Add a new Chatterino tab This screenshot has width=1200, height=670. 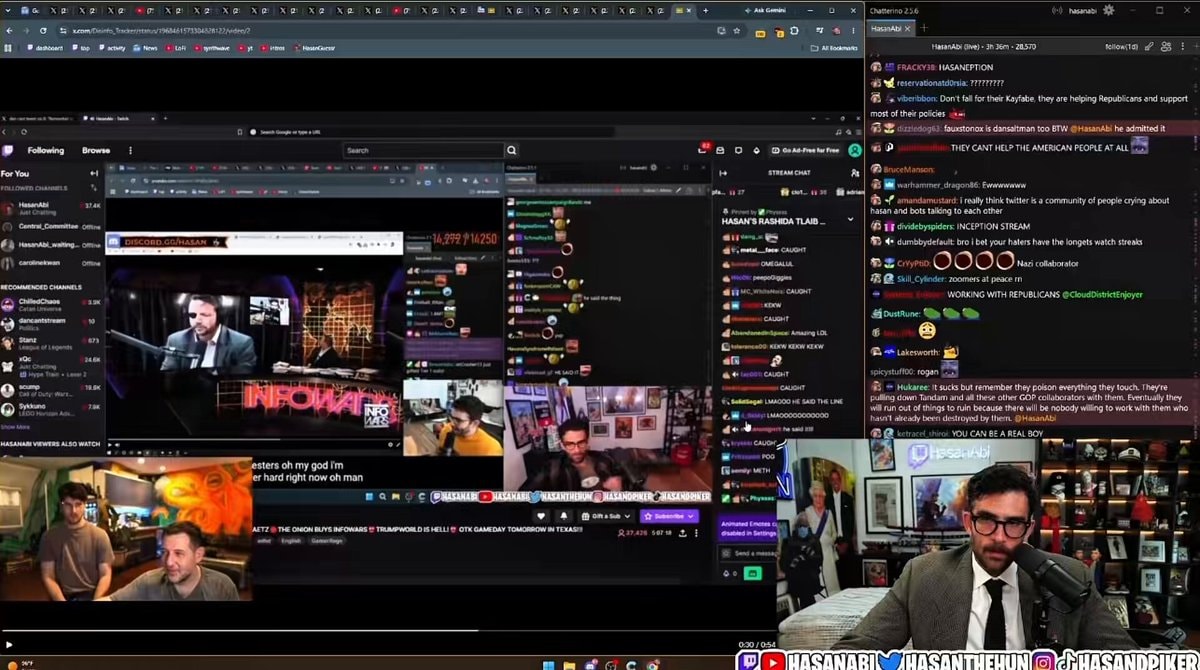point(924,29)
